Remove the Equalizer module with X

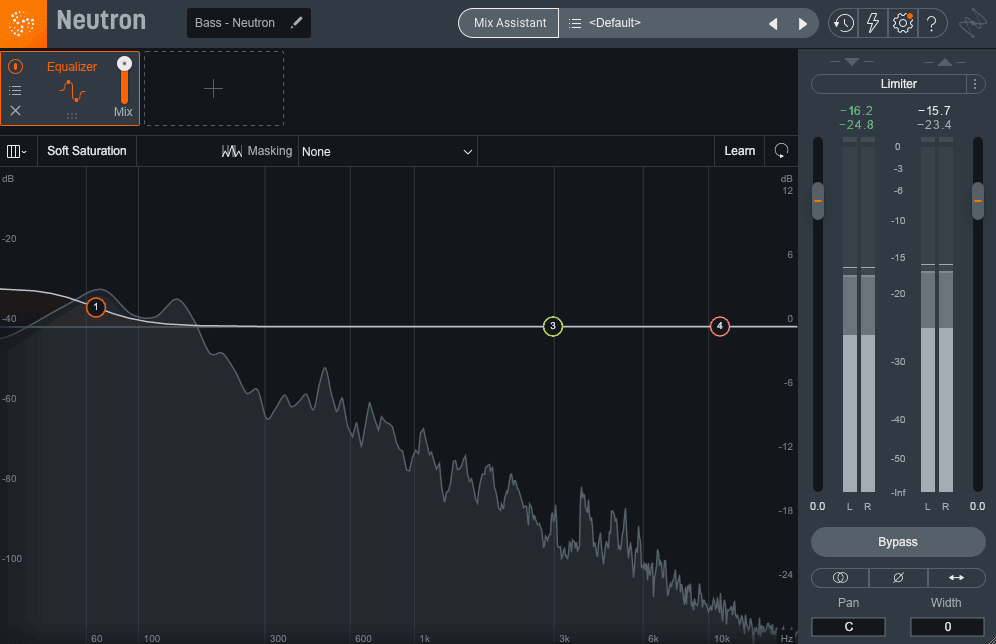coord(15,111)
